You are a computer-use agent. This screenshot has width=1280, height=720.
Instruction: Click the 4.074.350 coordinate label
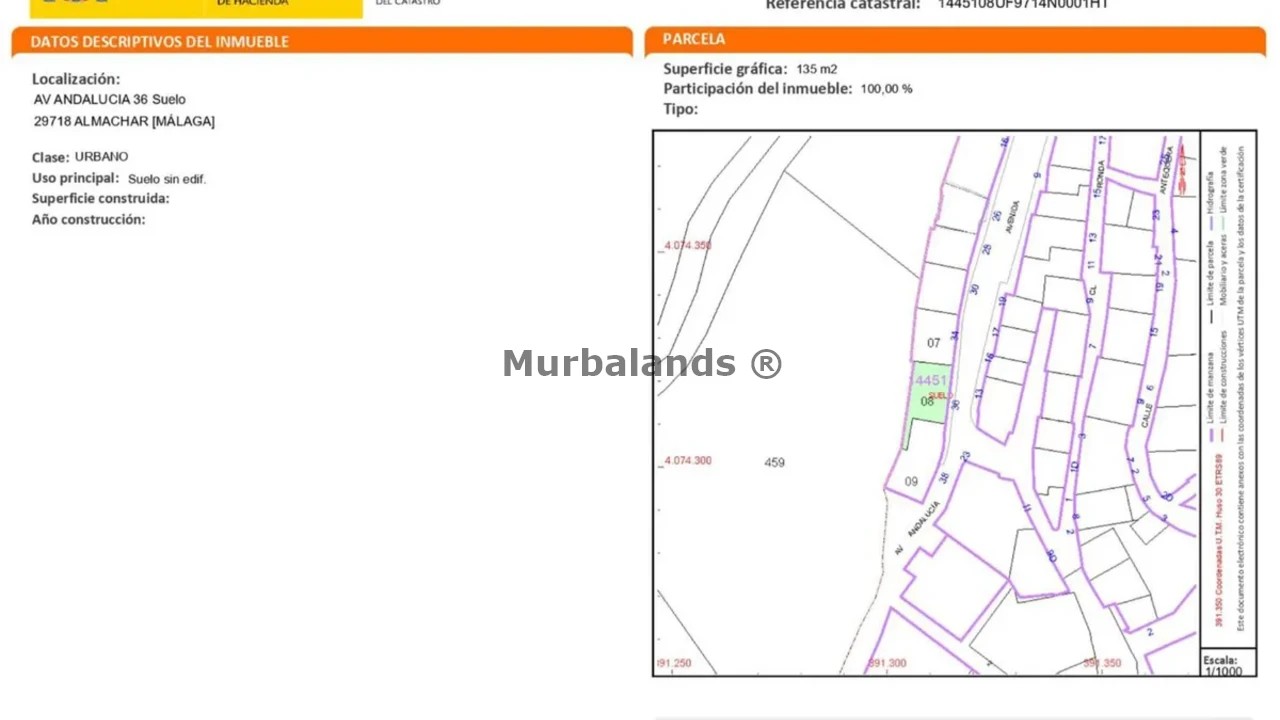687,245
